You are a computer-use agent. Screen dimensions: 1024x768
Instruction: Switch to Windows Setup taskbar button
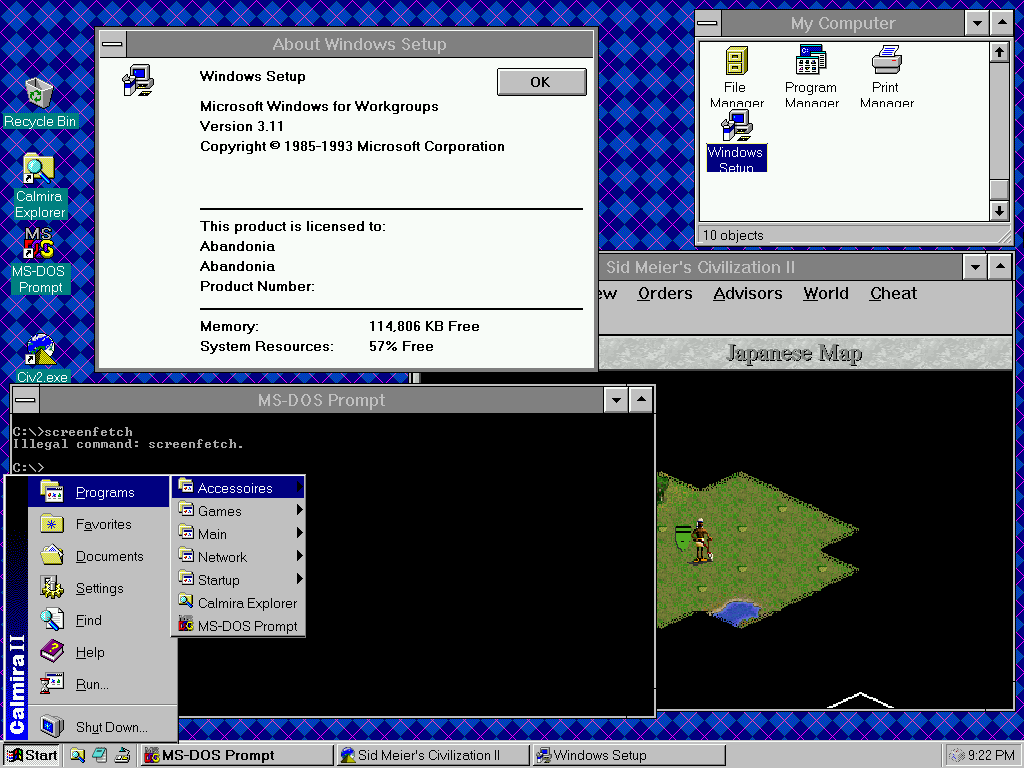click(629, 755)
